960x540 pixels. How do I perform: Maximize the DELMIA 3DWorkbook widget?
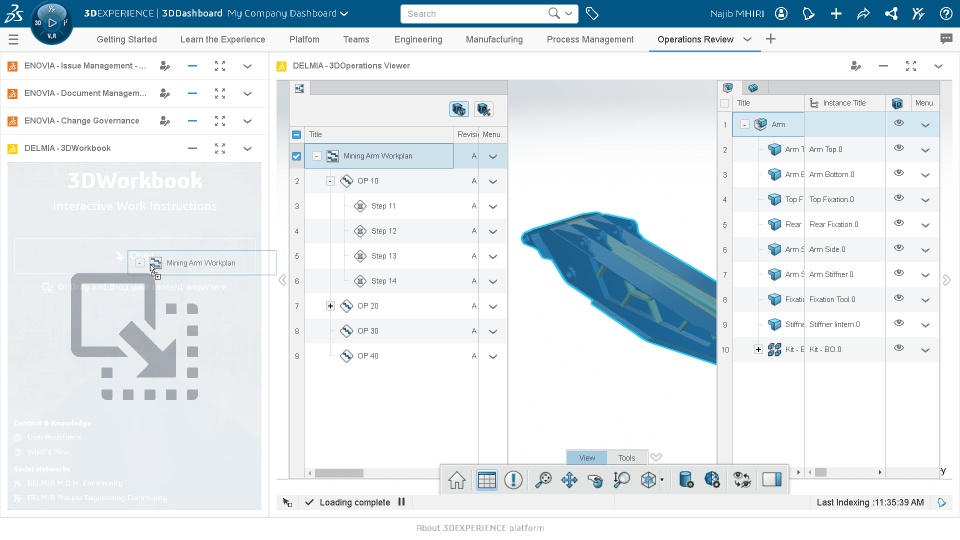tap(220, 148)
